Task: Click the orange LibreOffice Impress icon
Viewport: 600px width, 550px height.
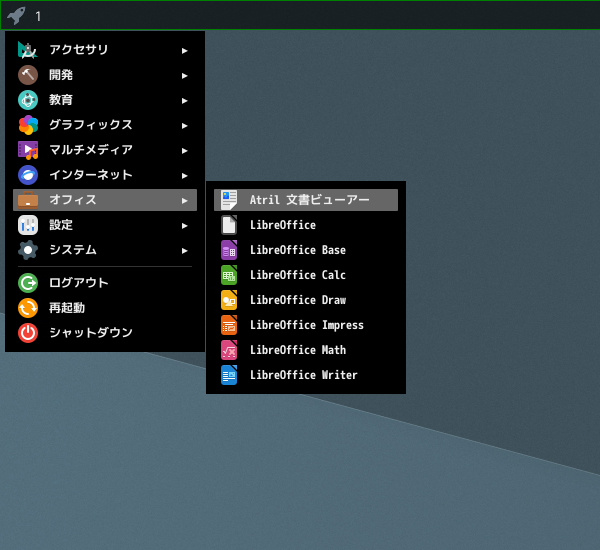Action: (229, 325)
